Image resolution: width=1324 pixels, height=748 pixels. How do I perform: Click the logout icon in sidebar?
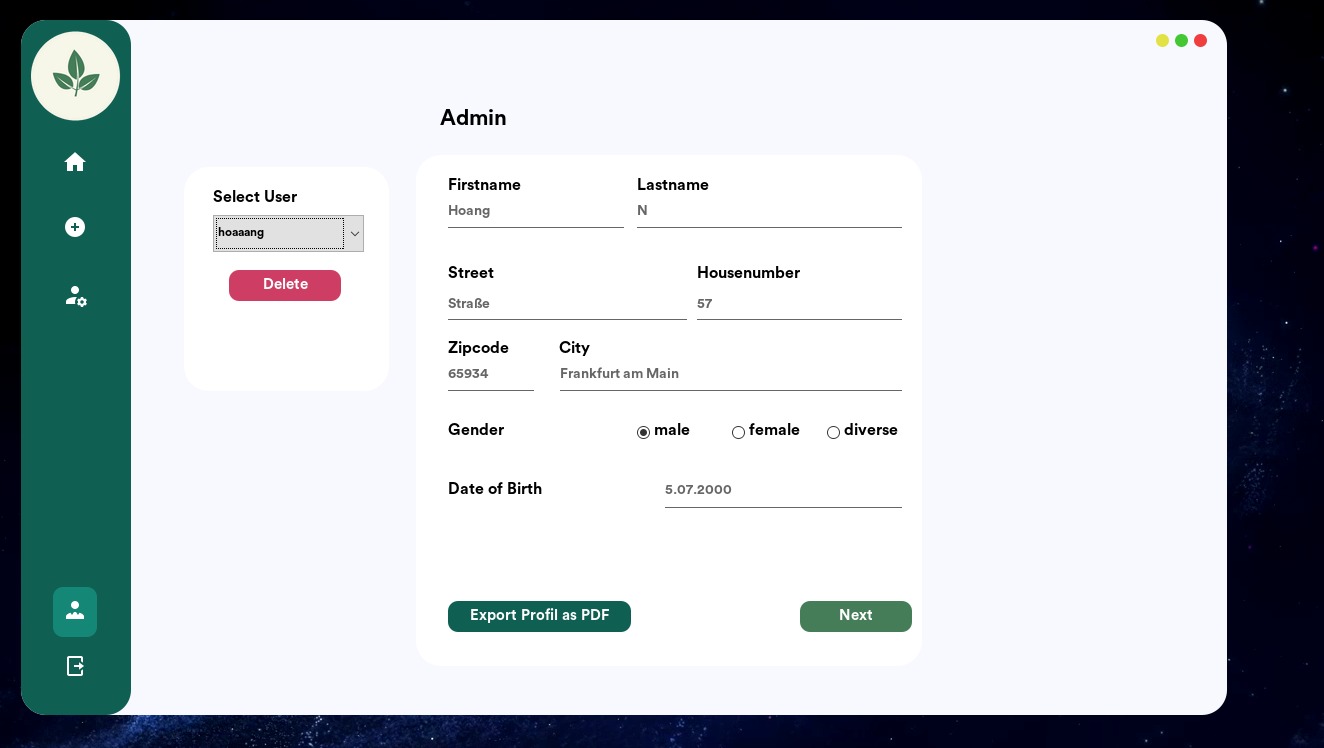75,666
